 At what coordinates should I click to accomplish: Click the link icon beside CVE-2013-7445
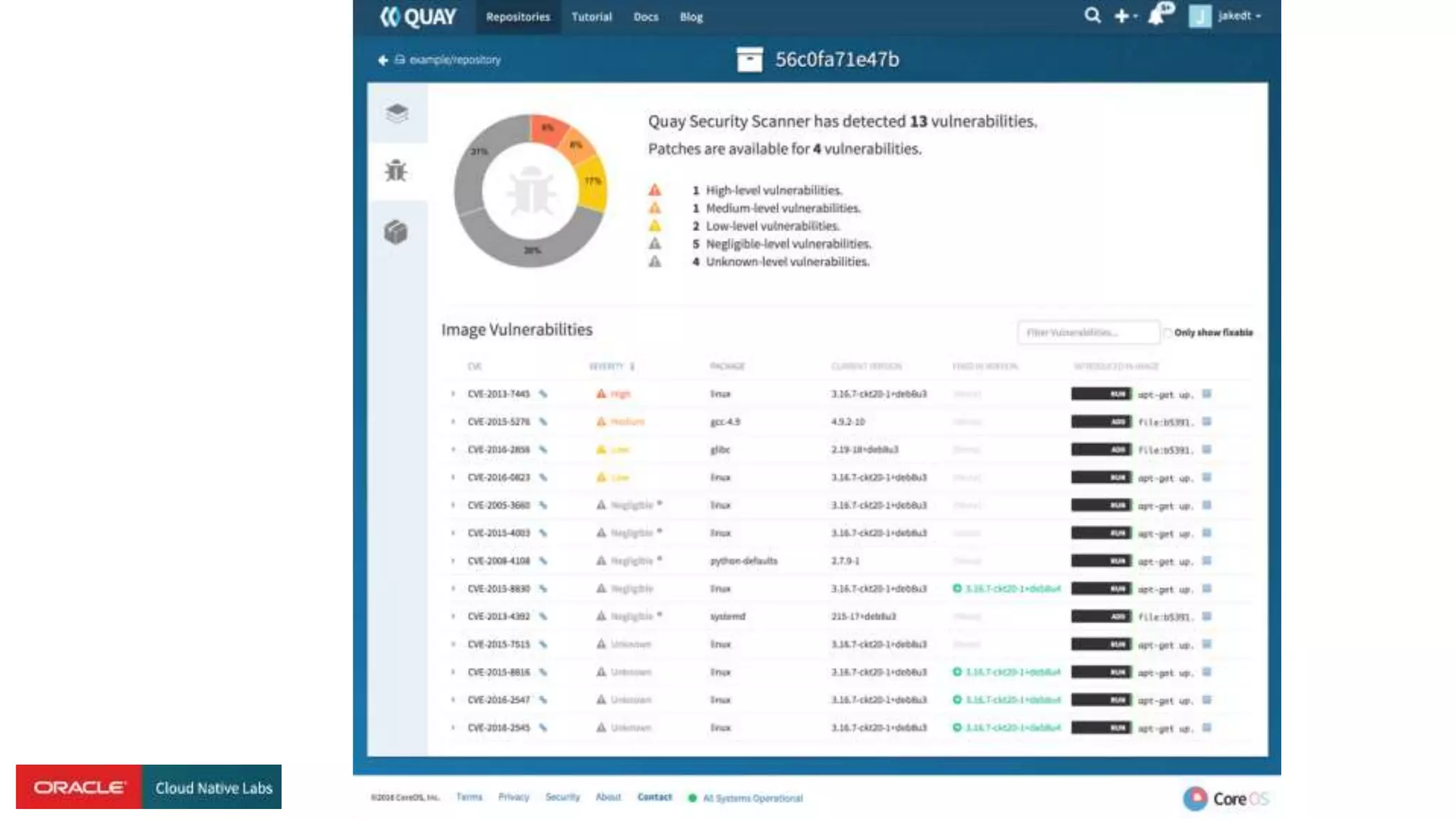tap(543, 394)
